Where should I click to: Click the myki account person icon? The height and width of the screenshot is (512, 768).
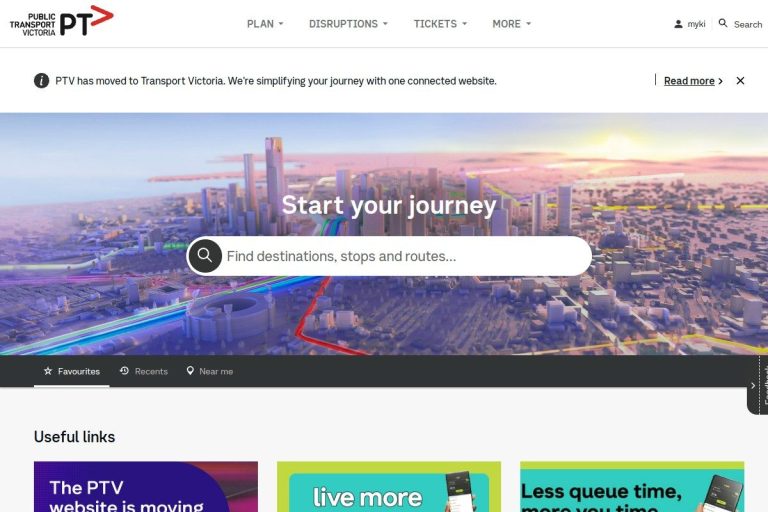(x=678, y=24)
